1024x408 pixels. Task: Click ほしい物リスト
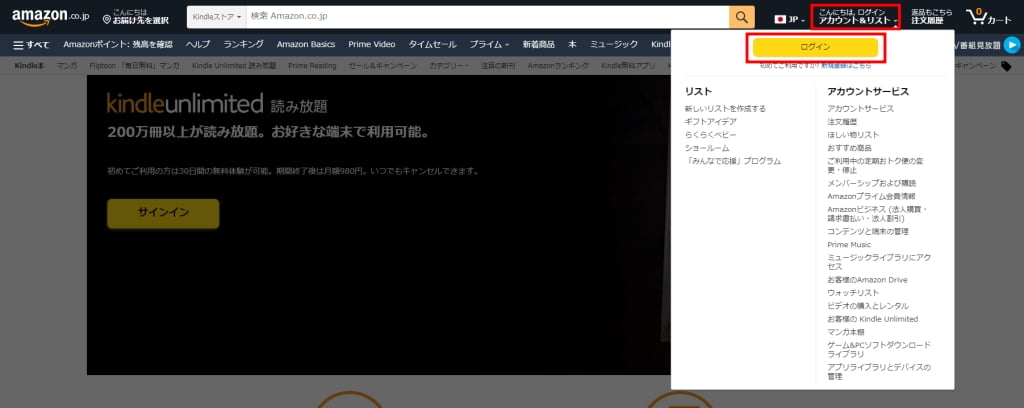pyautogui.click(x=854, y=134)
